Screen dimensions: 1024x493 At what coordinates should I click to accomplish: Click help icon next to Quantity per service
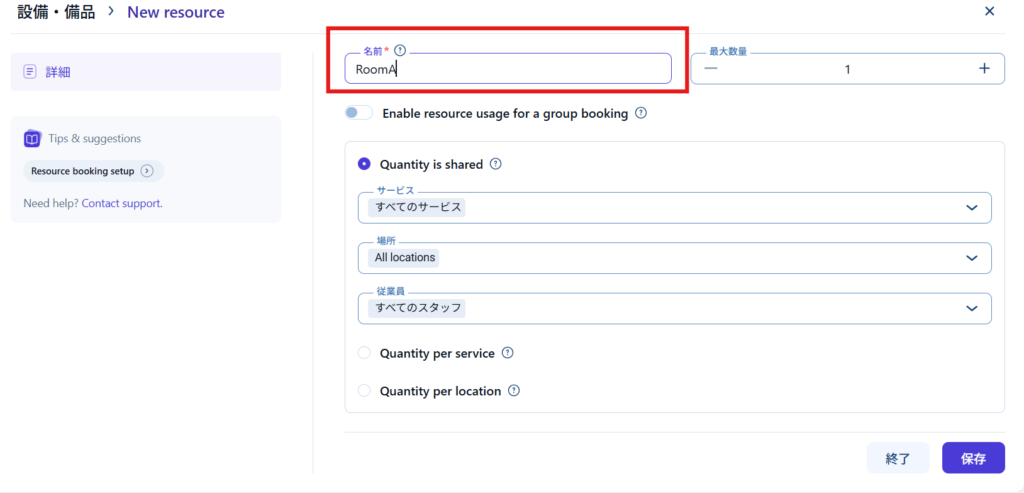point(507,353)
